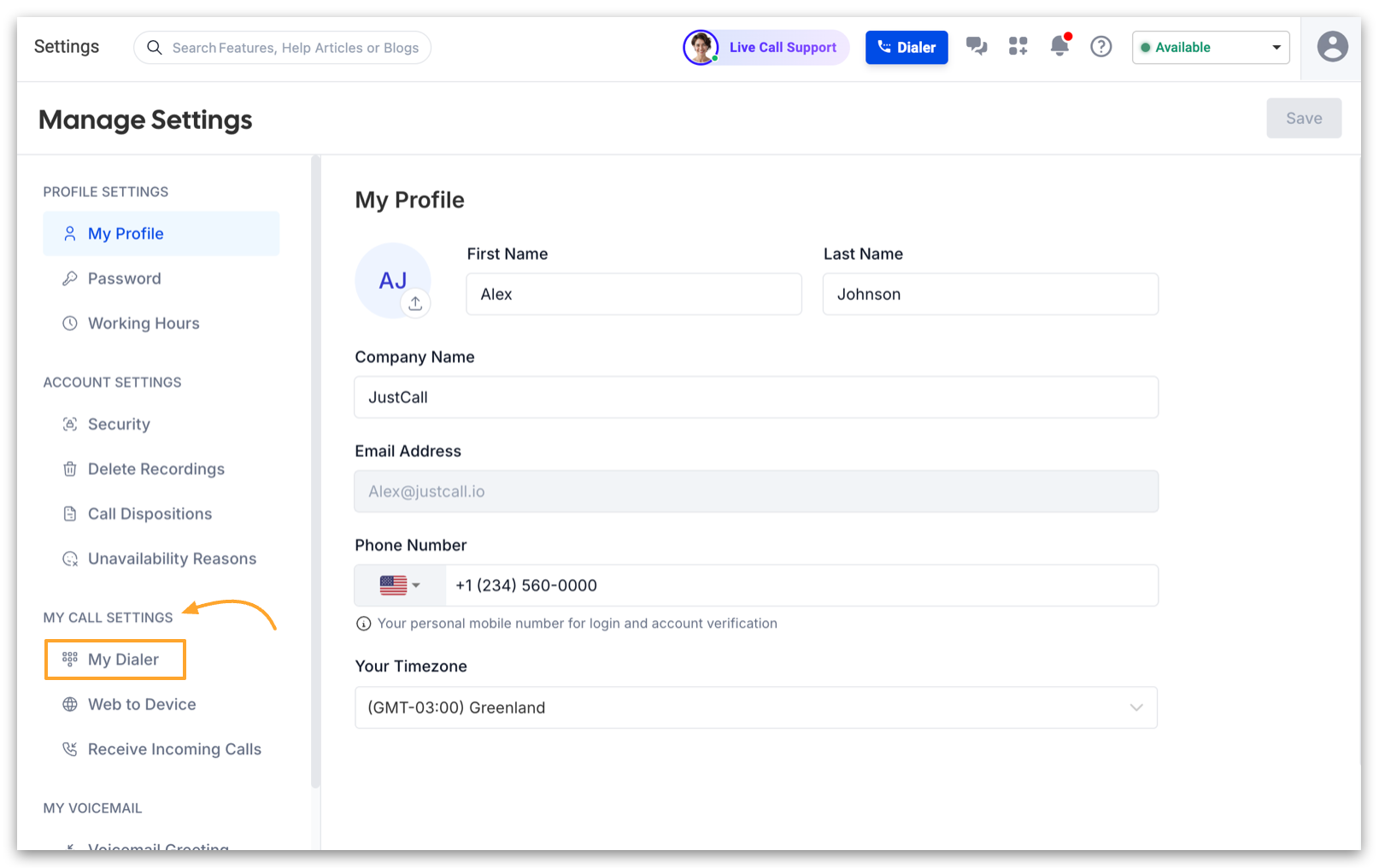
Task: Click the Settings title in header
Action: [67, 46]
